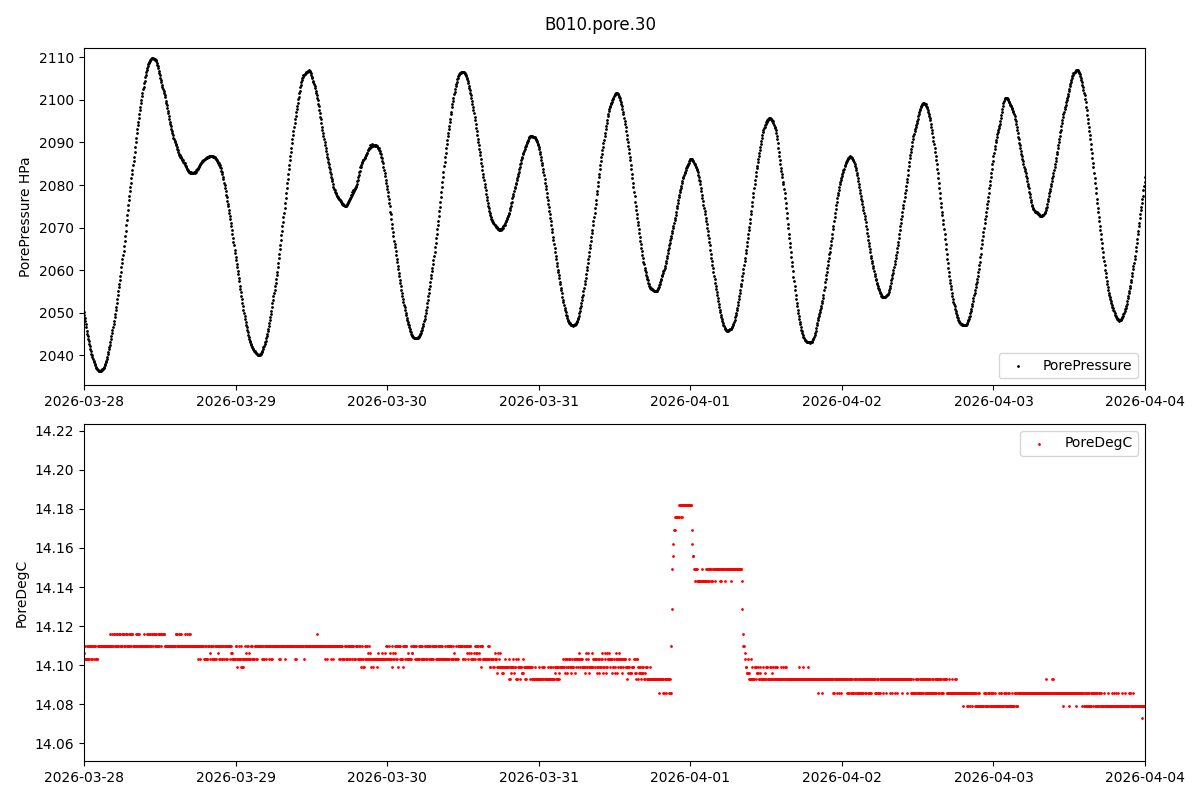Select the plot title B010.pore.30

pos(600,24)
